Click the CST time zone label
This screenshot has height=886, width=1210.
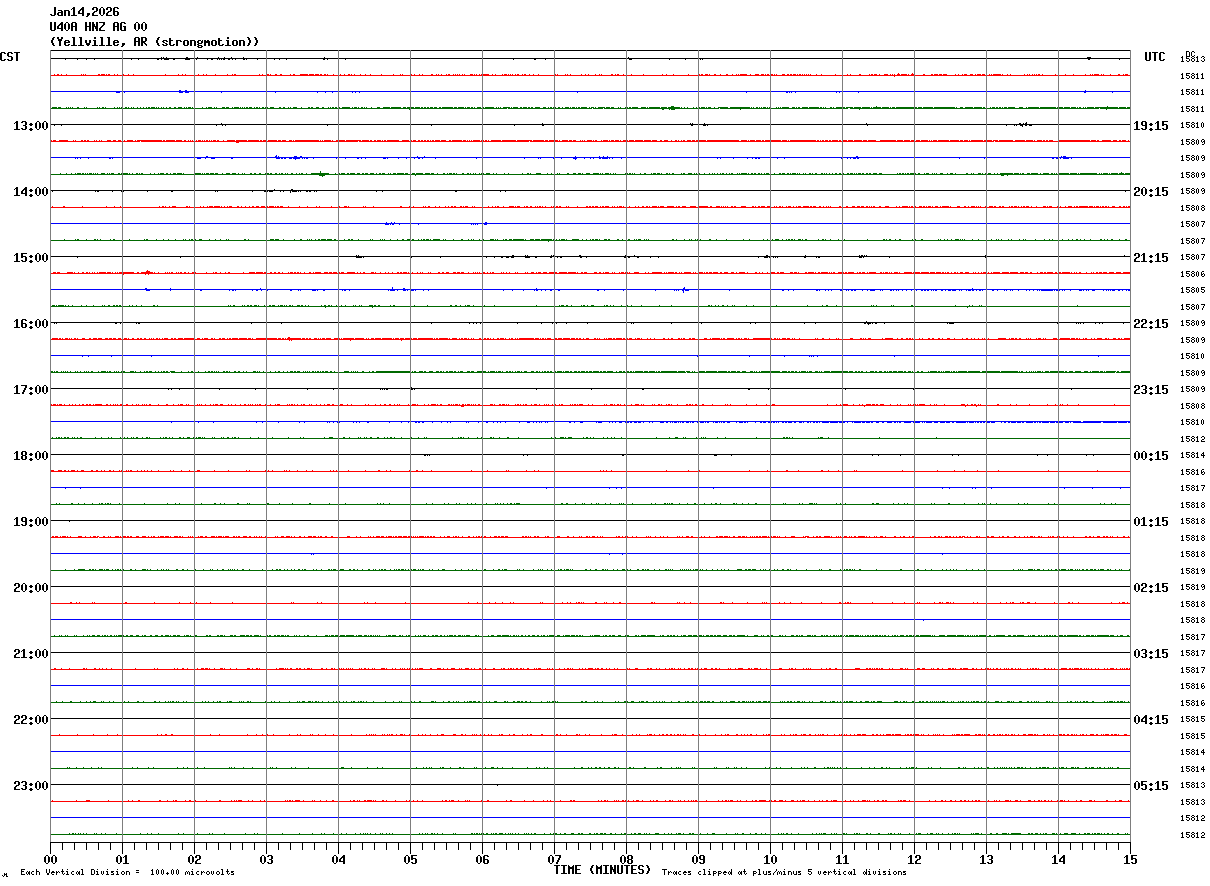(x=10, y=57)
